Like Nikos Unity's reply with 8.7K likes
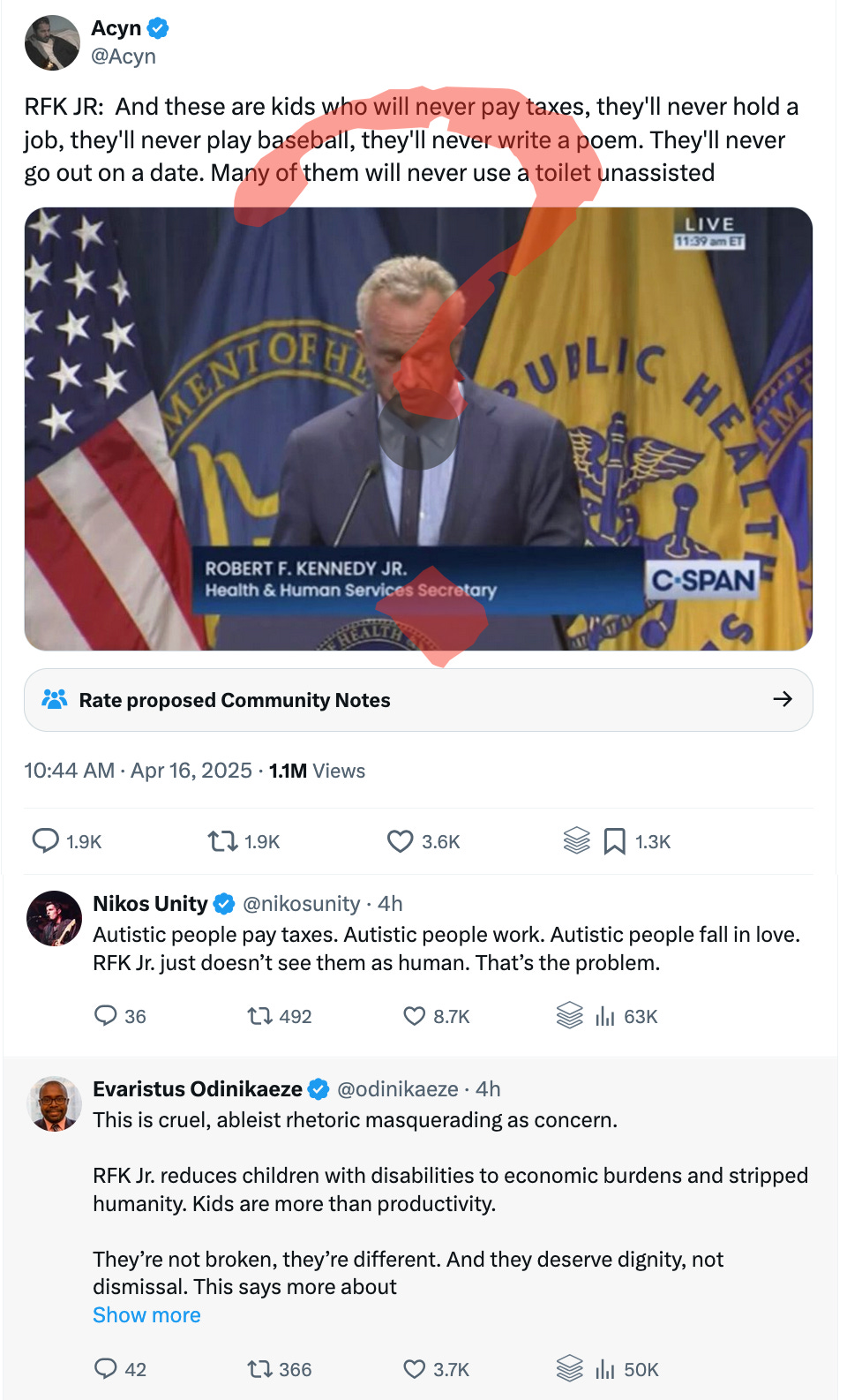Screen dimensions: 847x1400 pos(415,1016)
